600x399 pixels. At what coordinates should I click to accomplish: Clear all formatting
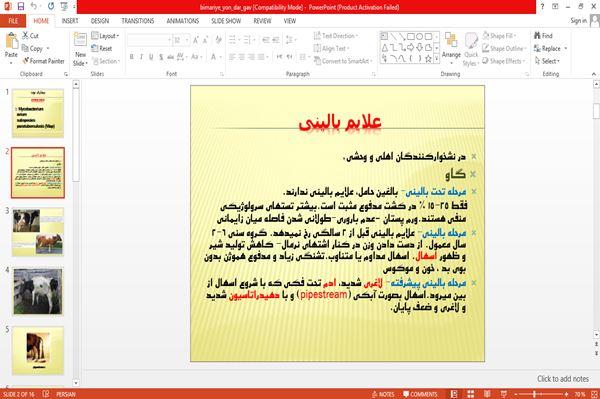[x=219, y=40]
